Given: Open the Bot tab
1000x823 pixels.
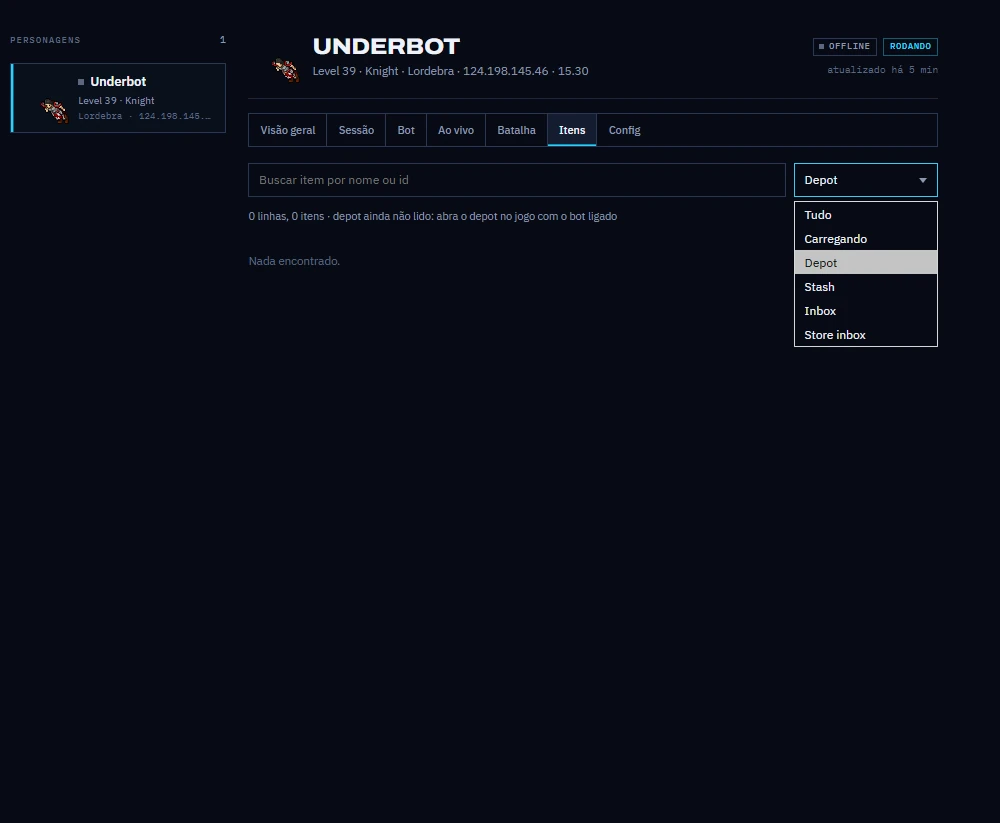Looking at the screenshot, I should point(406,130).
